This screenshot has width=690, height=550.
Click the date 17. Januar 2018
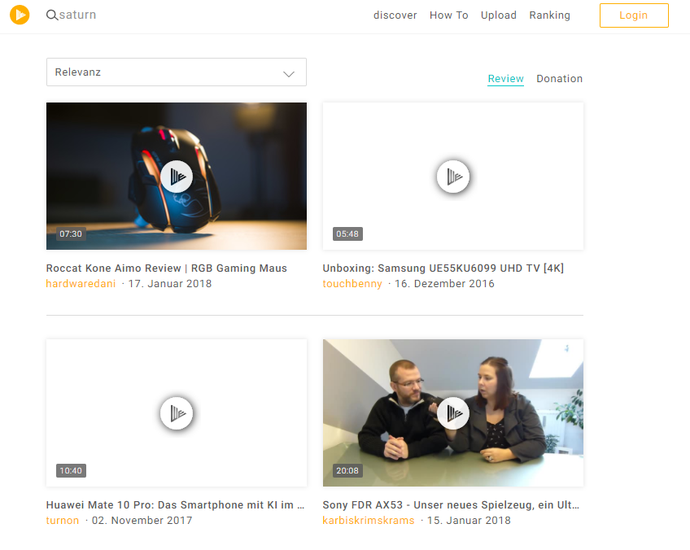pyautogui.click(x=170, y=284)
